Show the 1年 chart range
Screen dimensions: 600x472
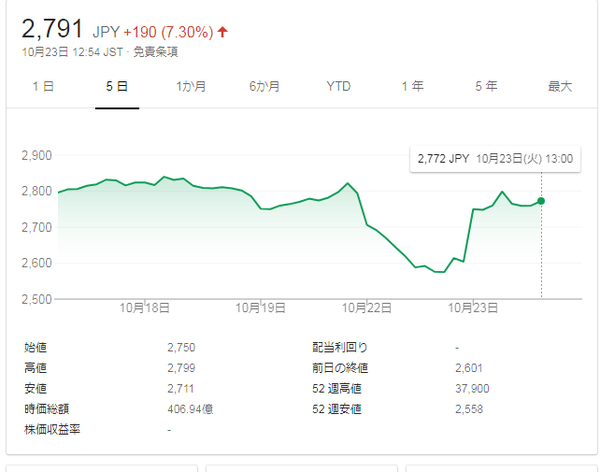click(x=412, y=86)
